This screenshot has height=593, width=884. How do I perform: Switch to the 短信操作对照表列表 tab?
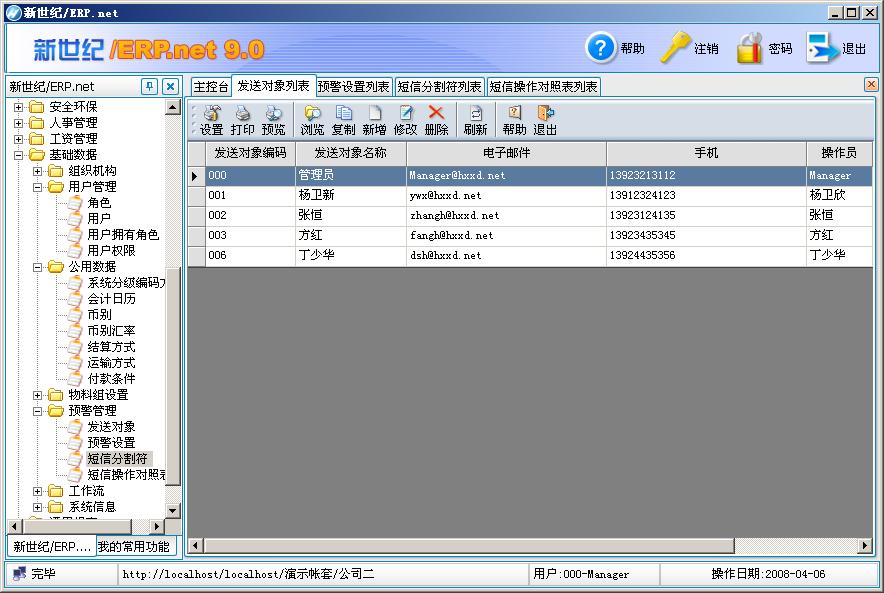pos(543,87)
